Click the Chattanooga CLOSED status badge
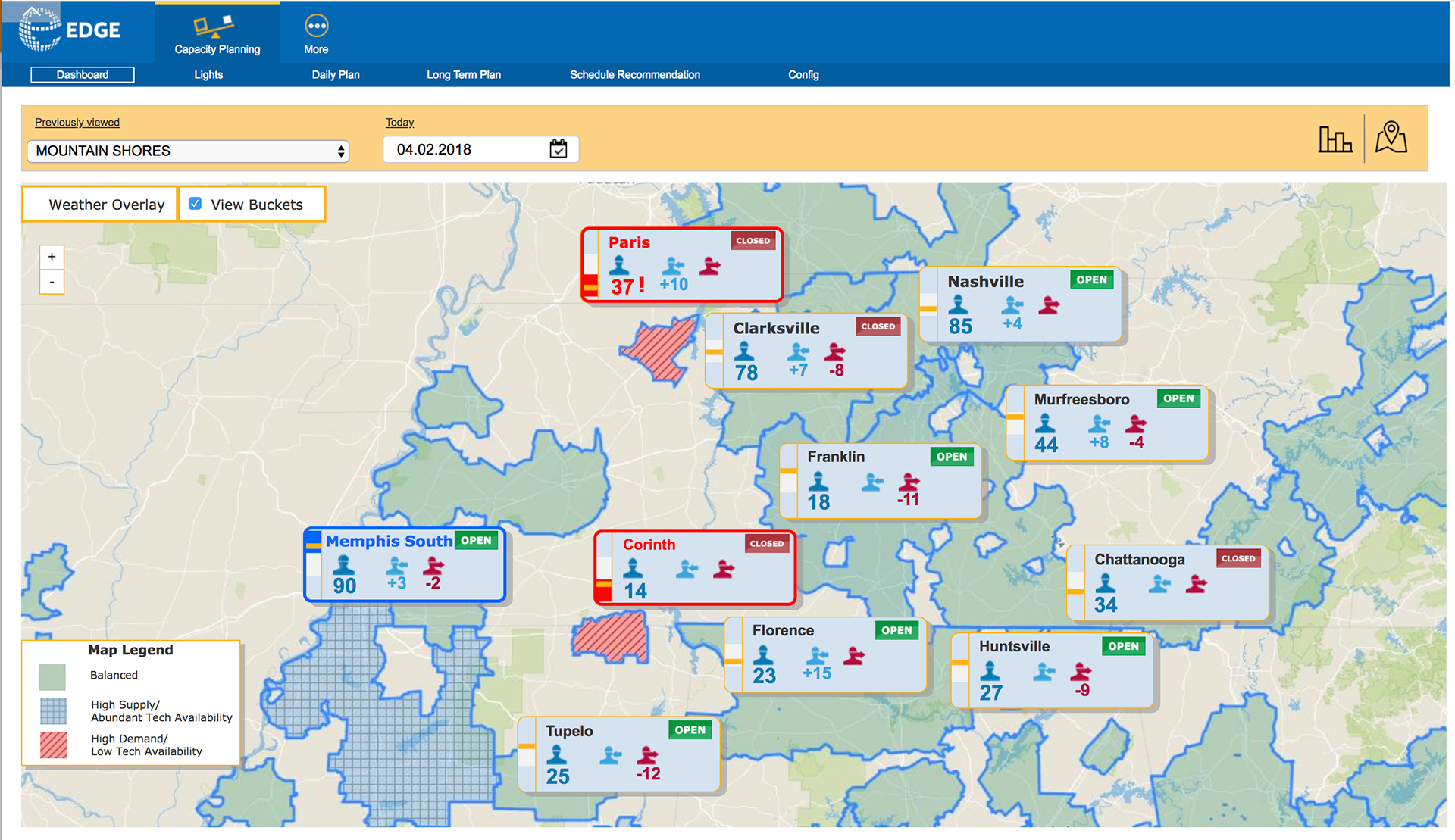1455x840 pixels. pyautogui.click(x=1238, y=558)
